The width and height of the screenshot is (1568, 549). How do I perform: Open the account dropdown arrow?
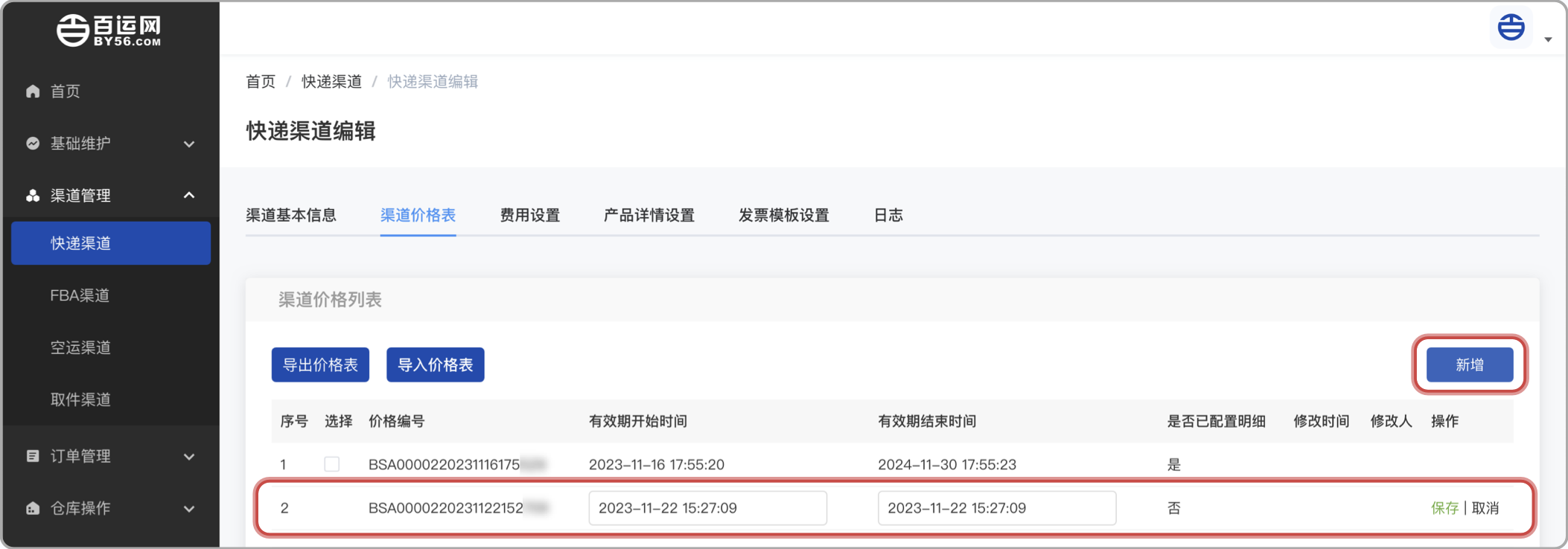pyautogui.click(x=1548, y=39)
